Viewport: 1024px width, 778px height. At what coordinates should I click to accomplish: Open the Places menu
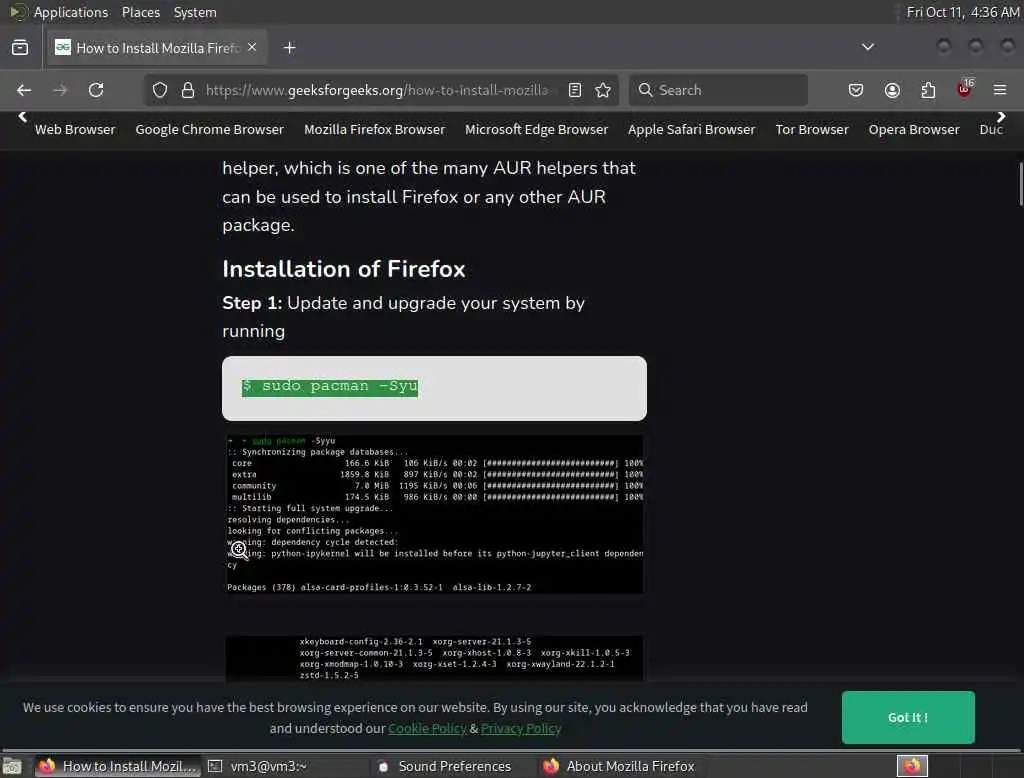[140, 12]
